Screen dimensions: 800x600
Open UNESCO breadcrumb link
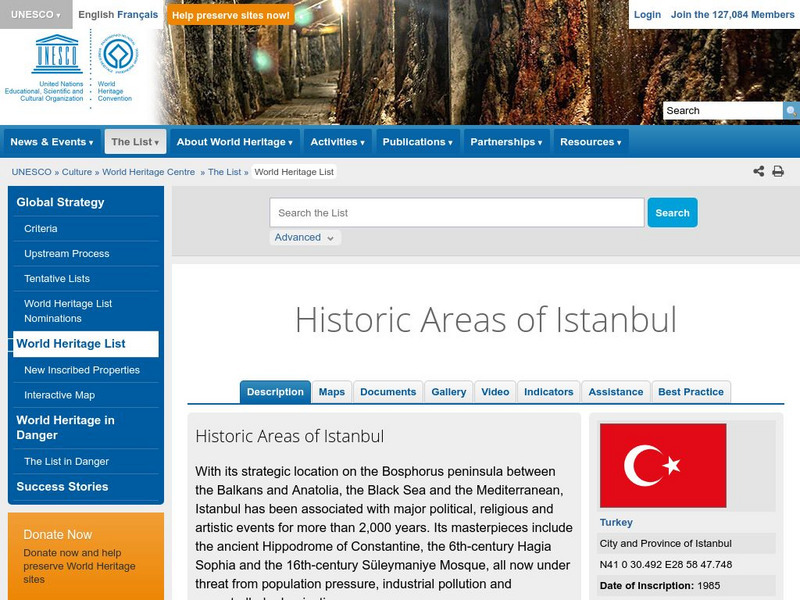[32, 172]
